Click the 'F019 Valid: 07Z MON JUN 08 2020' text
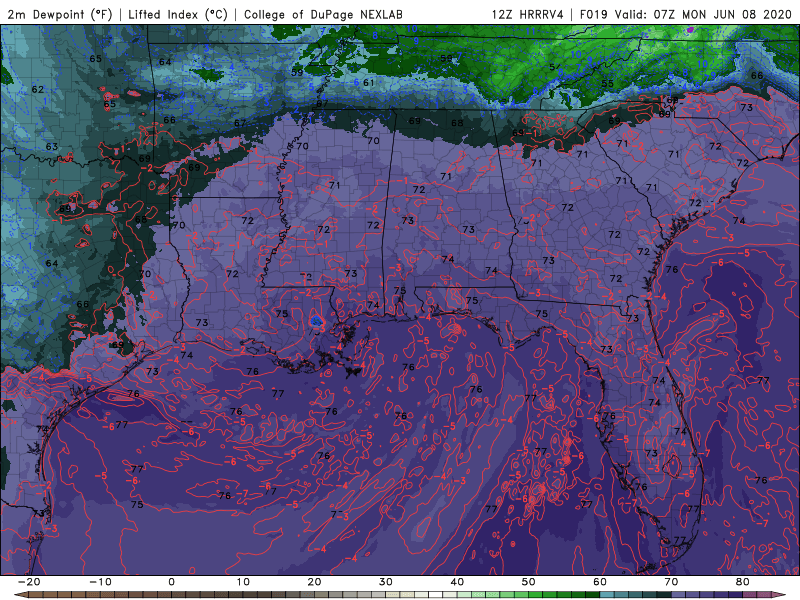This screenshot has height=600, width=800. click(685, 14)
